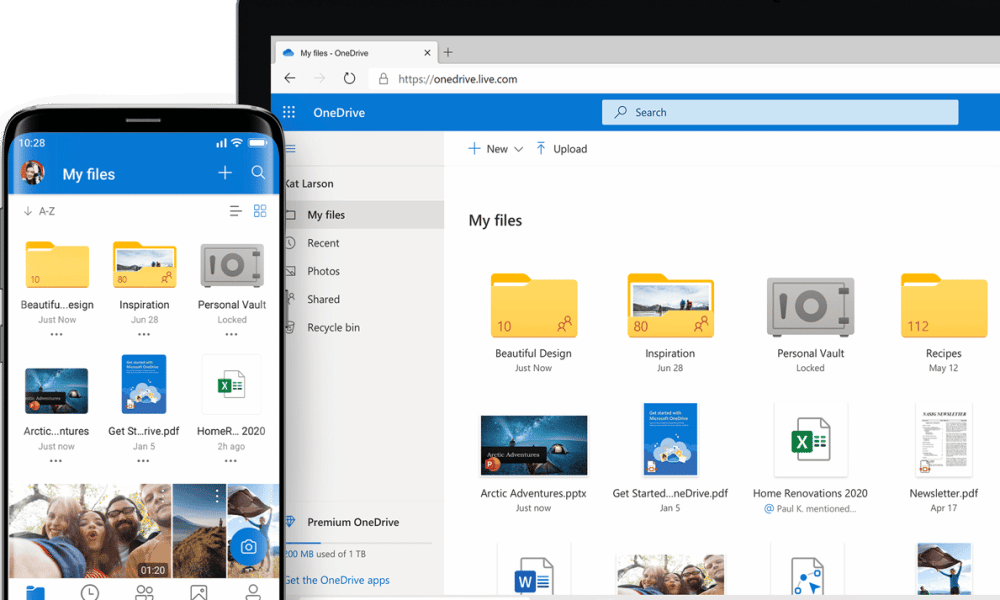Open more options for HomeR... 2020 on phone
Viewport: 1000px width, 600px height.
(231, 460)
